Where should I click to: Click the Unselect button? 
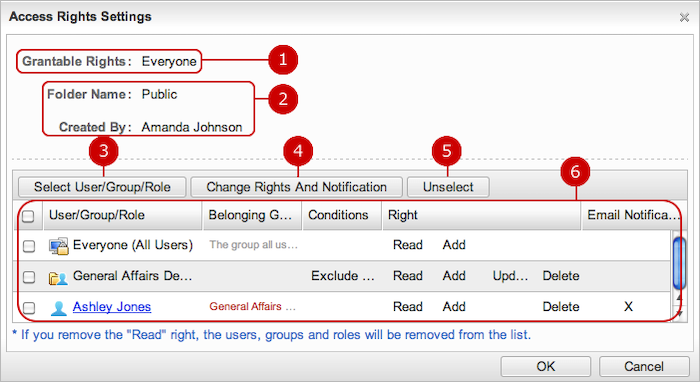pos(448,187)
